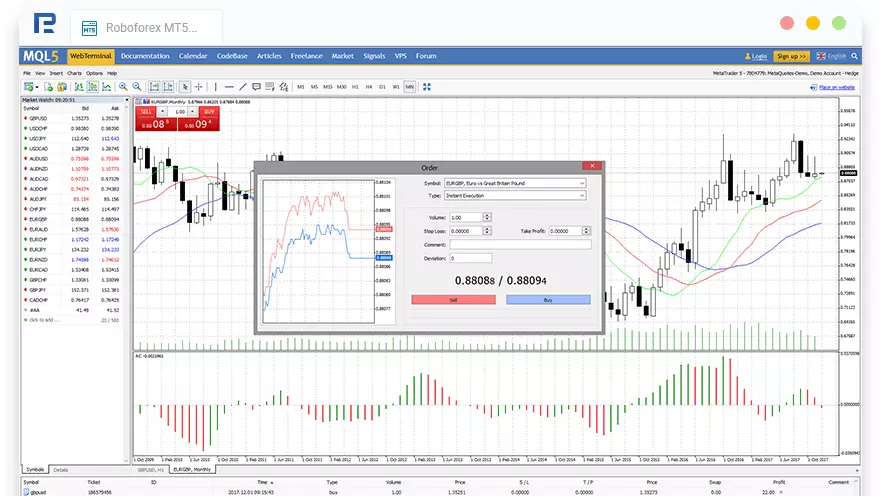
Task: Open the Symbol dropdown in Order dialog
Action: [516, 183]
